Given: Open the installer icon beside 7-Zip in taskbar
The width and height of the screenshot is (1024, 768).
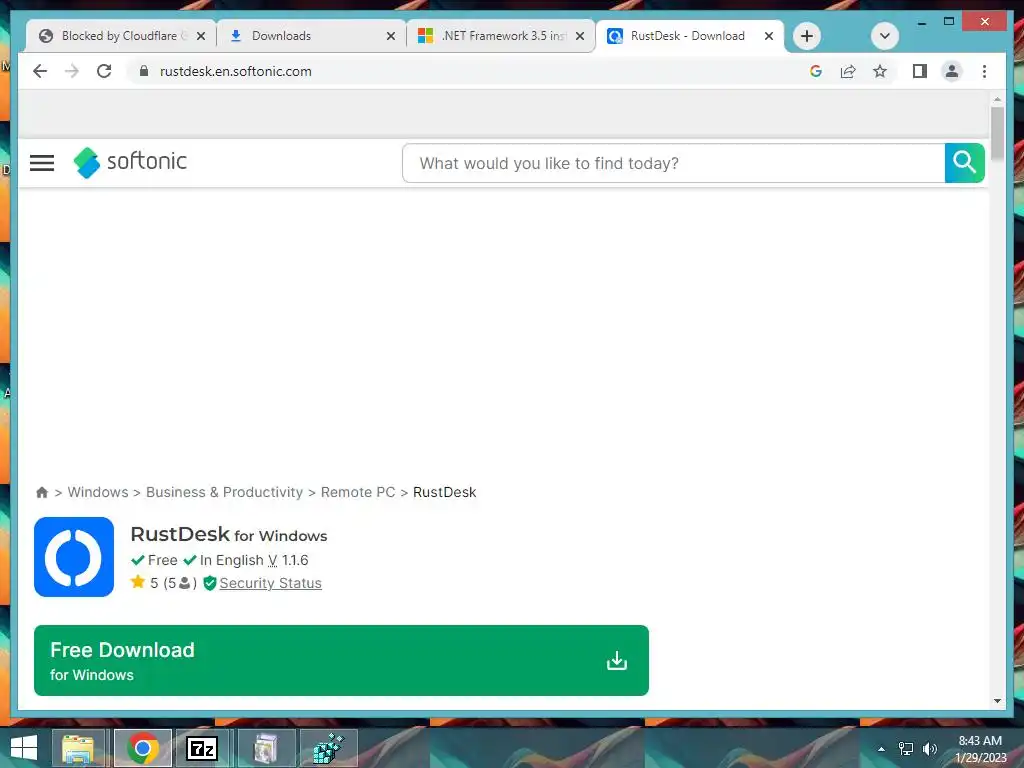Looking at the screenshot, I should (265, 748).
